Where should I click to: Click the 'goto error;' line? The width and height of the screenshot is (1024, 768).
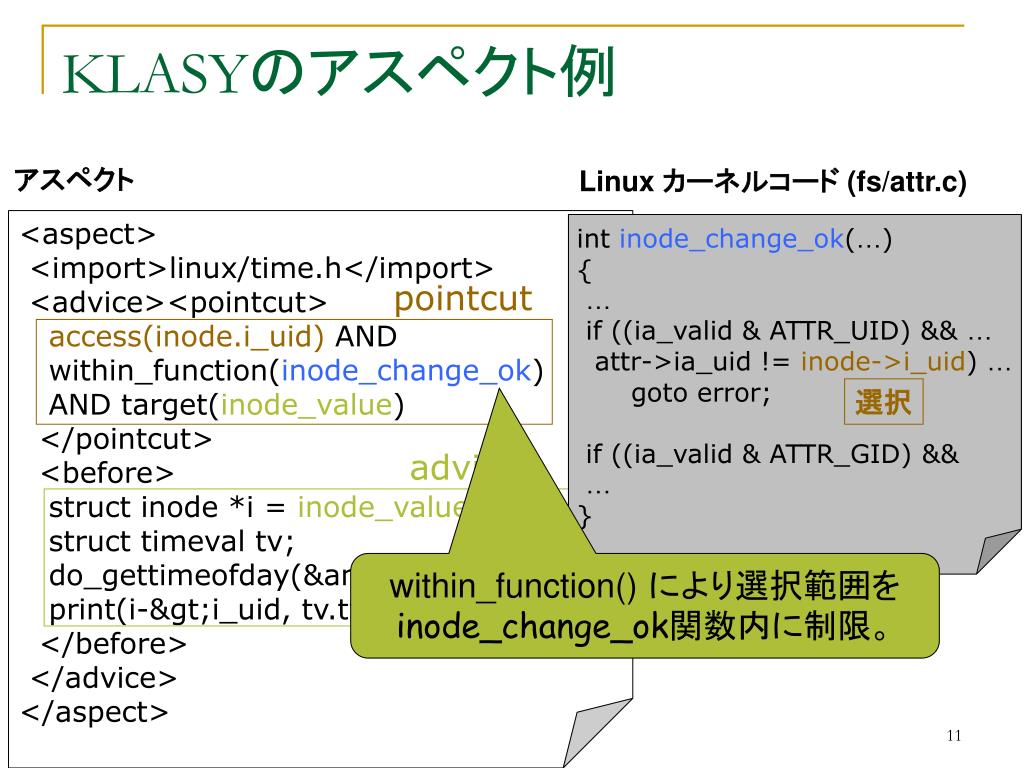tap(701, 393)
